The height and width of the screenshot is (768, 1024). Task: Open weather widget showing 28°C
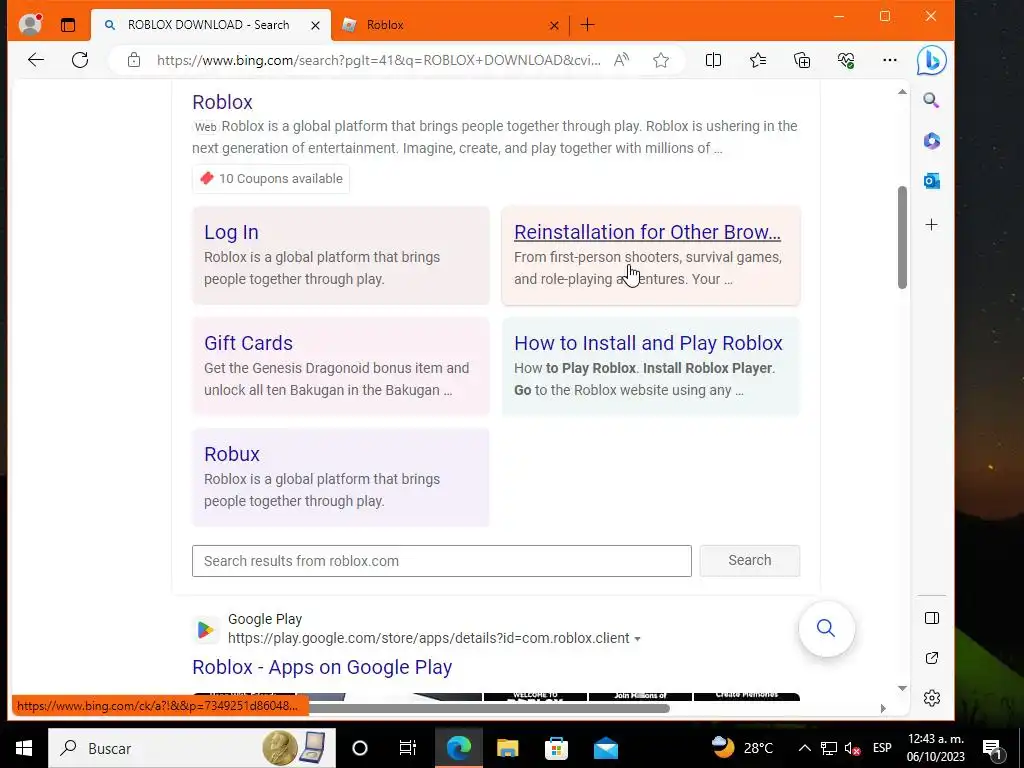click(742, 748)
